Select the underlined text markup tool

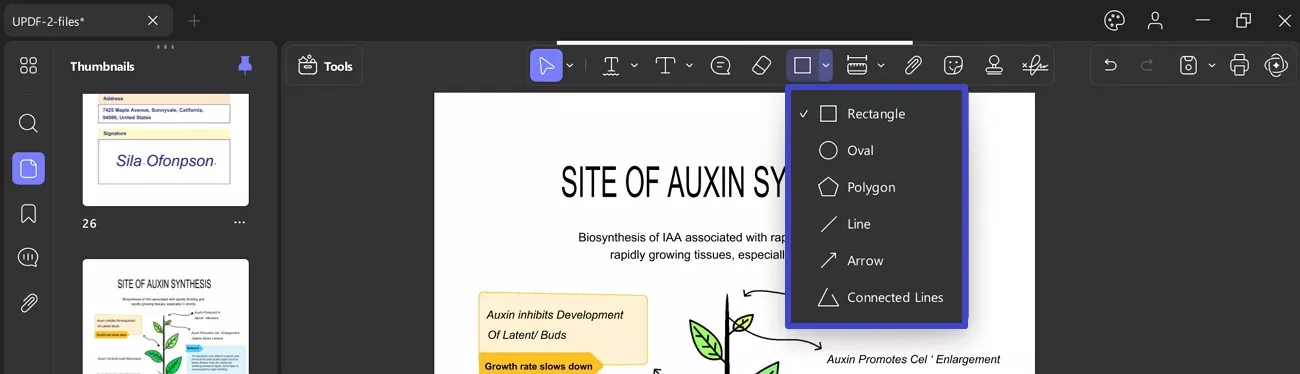pos(611,65)
